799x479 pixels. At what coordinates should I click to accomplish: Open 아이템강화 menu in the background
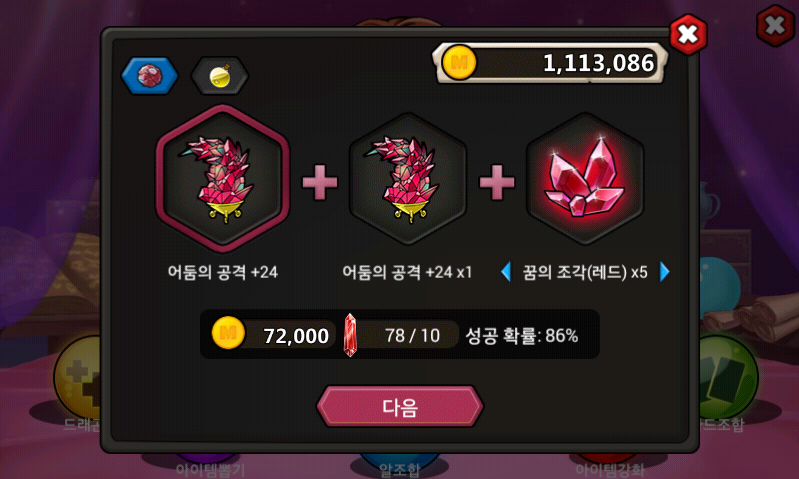click(x=610, y=469)
